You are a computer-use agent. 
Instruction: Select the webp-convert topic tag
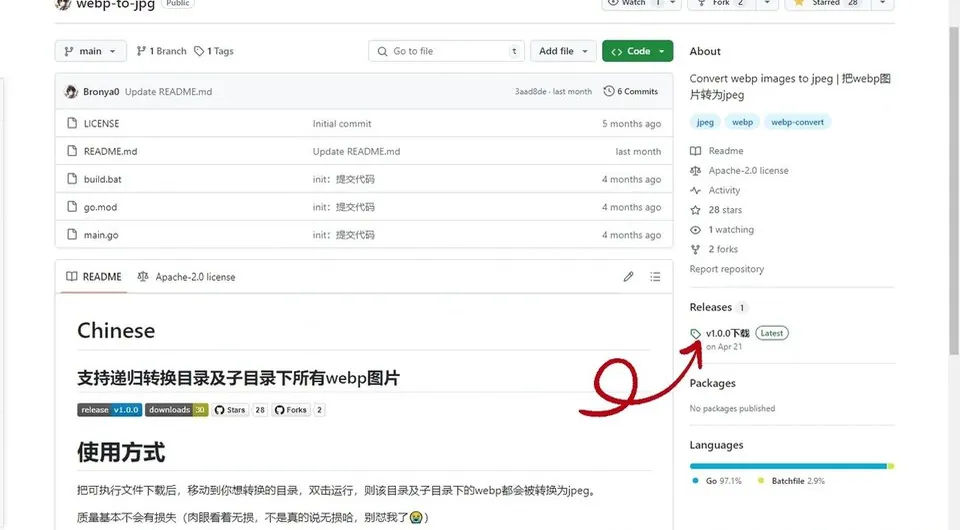797,122
